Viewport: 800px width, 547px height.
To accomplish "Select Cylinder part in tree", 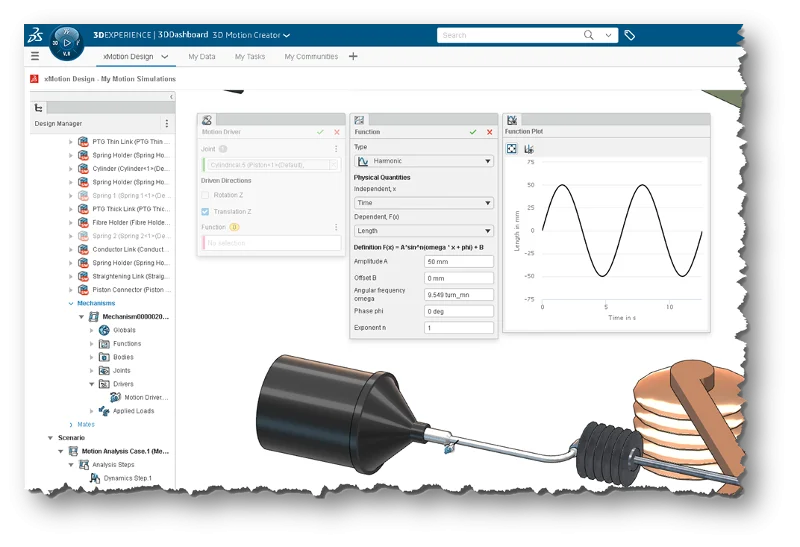I will (x=124, y=169).
